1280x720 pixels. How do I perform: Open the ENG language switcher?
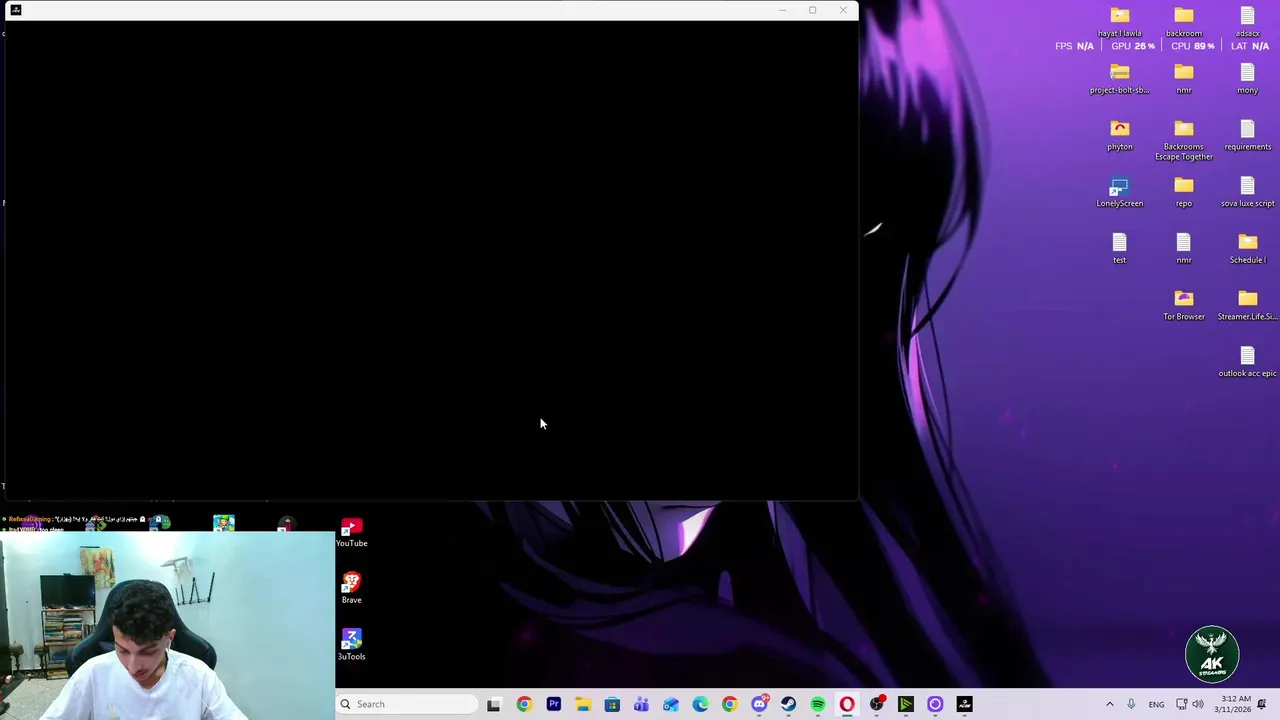point(1156,704)
